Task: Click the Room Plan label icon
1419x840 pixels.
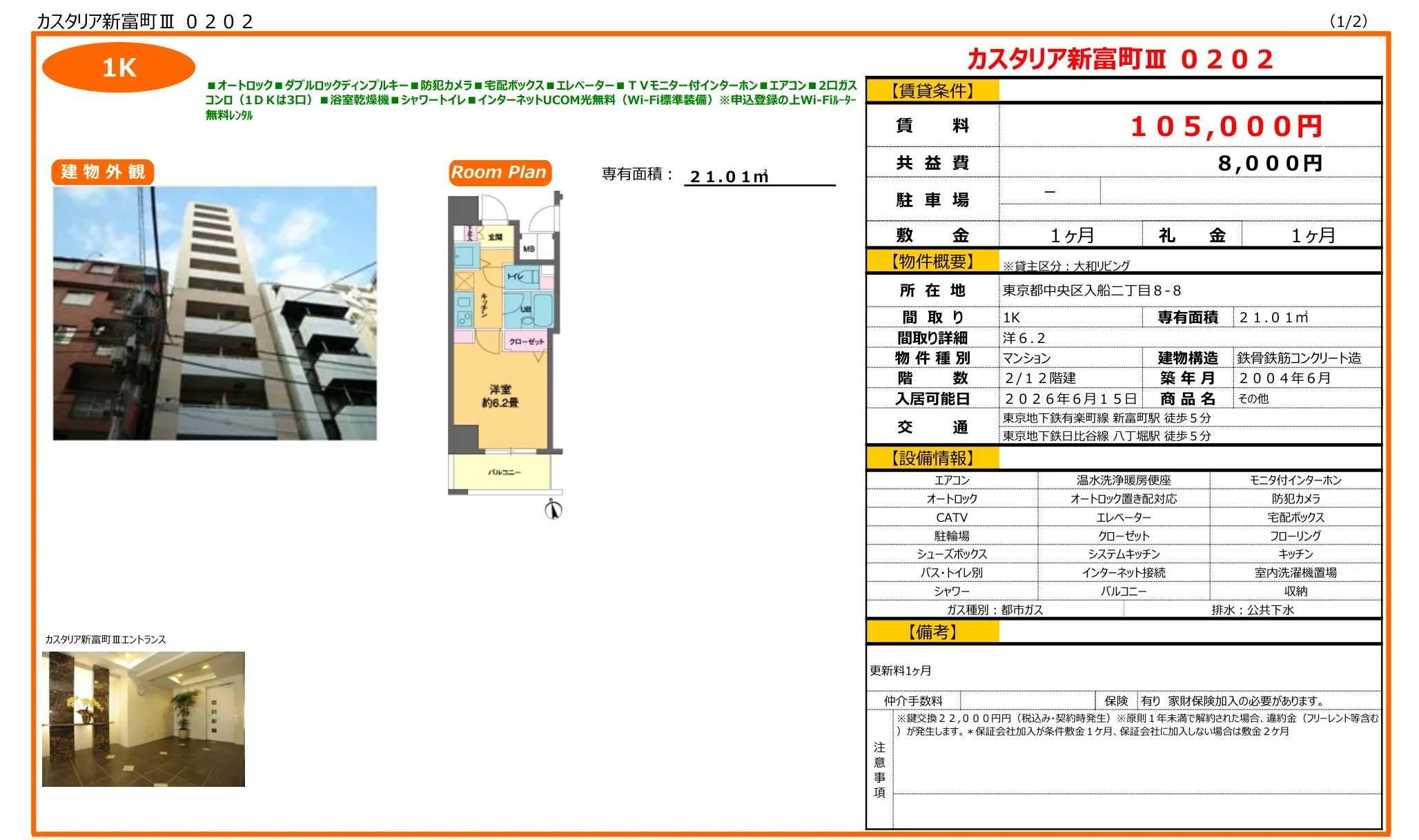Action: [x=499, y=173]
